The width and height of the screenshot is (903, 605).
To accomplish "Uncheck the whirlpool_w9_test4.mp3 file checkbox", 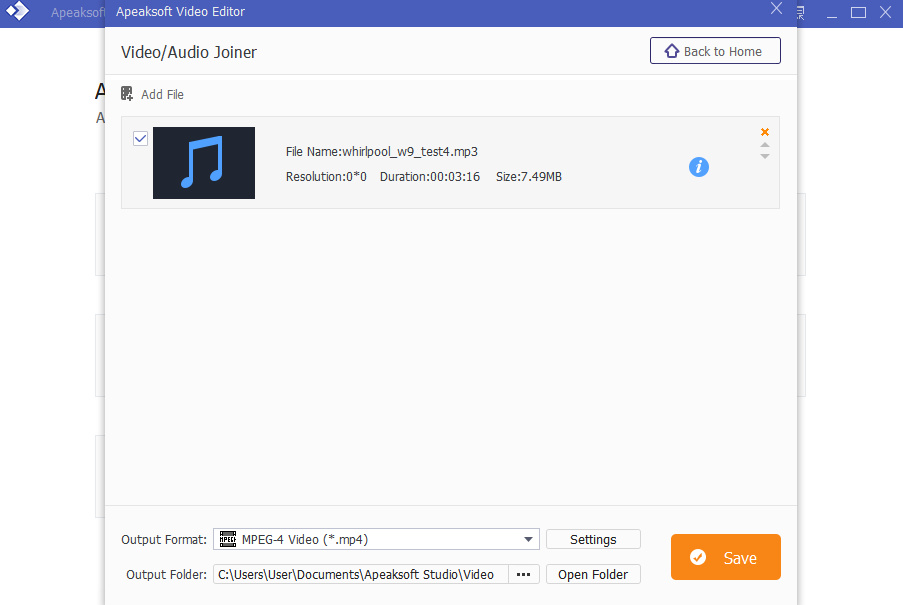I will pyautogui.click(x=141, y=139).
